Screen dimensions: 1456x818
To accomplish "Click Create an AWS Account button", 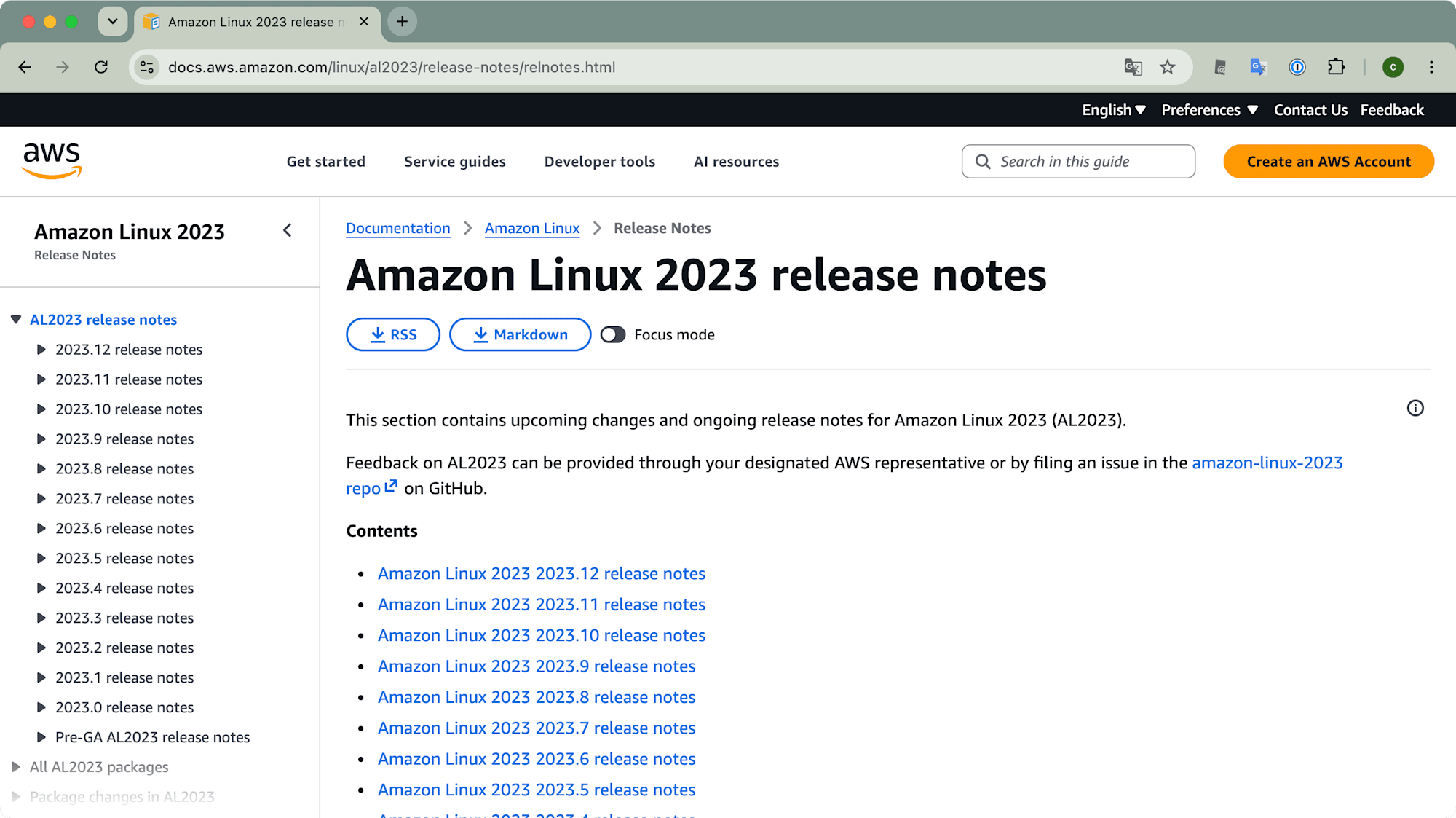I will (1329, 162).
